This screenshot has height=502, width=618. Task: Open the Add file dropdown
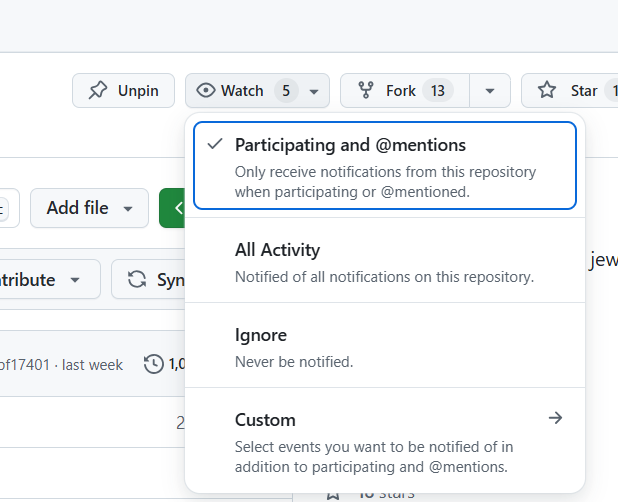click(x=89, y=208)
